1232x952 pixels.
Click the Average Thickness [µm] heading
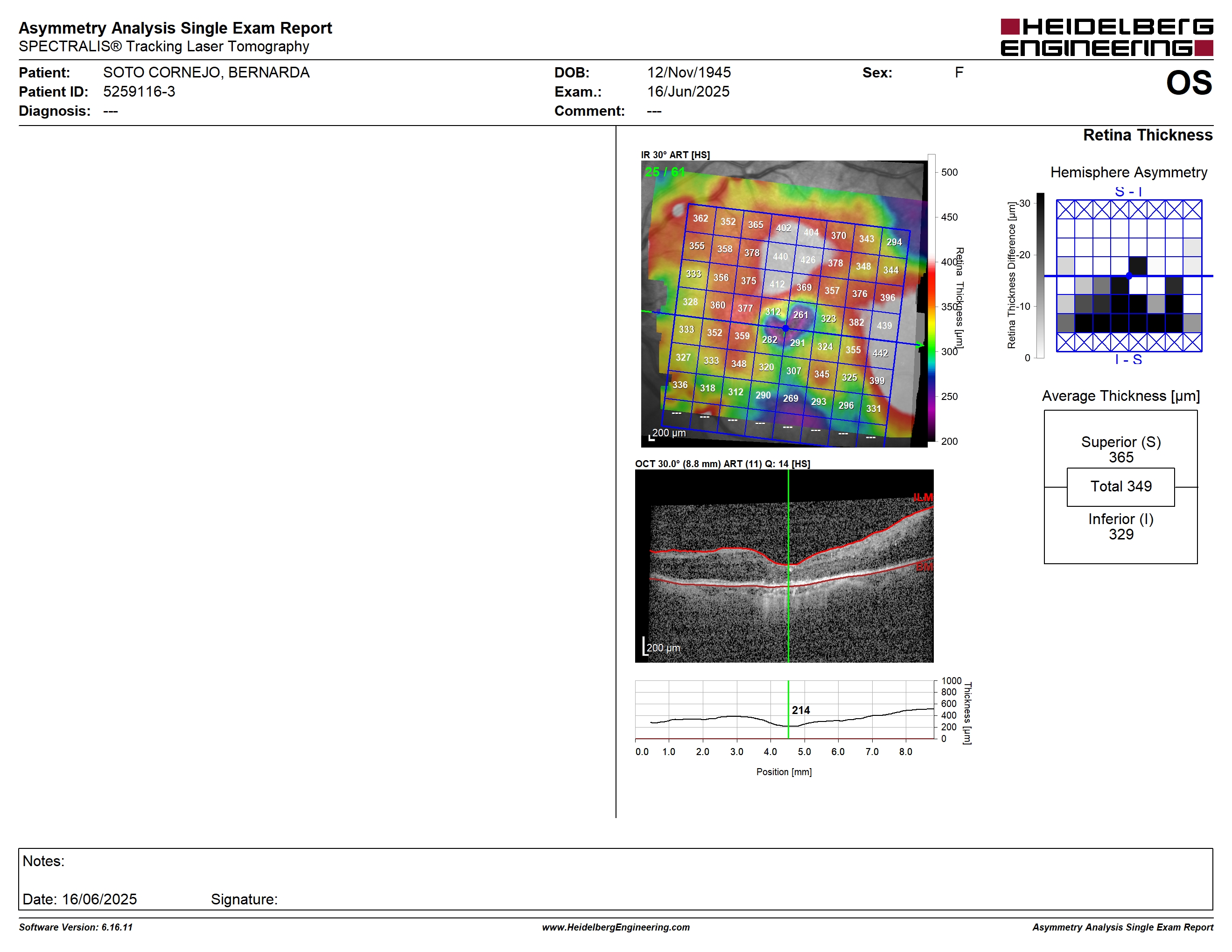click(x=1120, y=397)
